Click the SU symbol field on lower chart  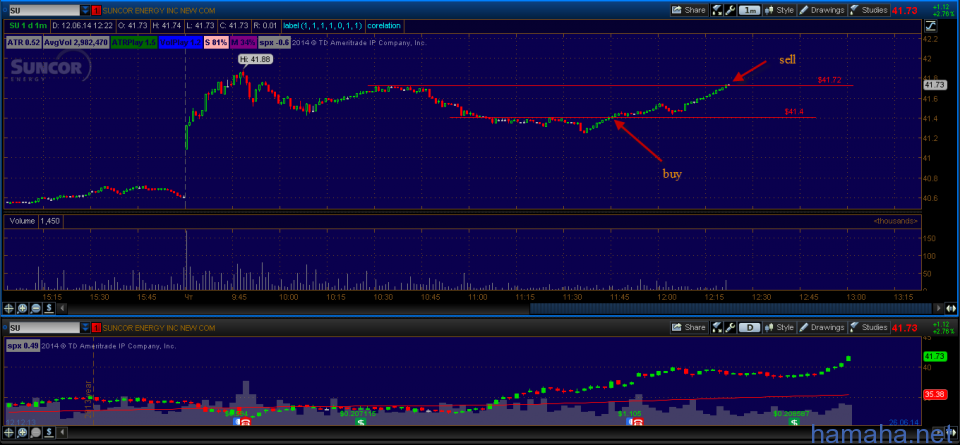click(44, 327)
